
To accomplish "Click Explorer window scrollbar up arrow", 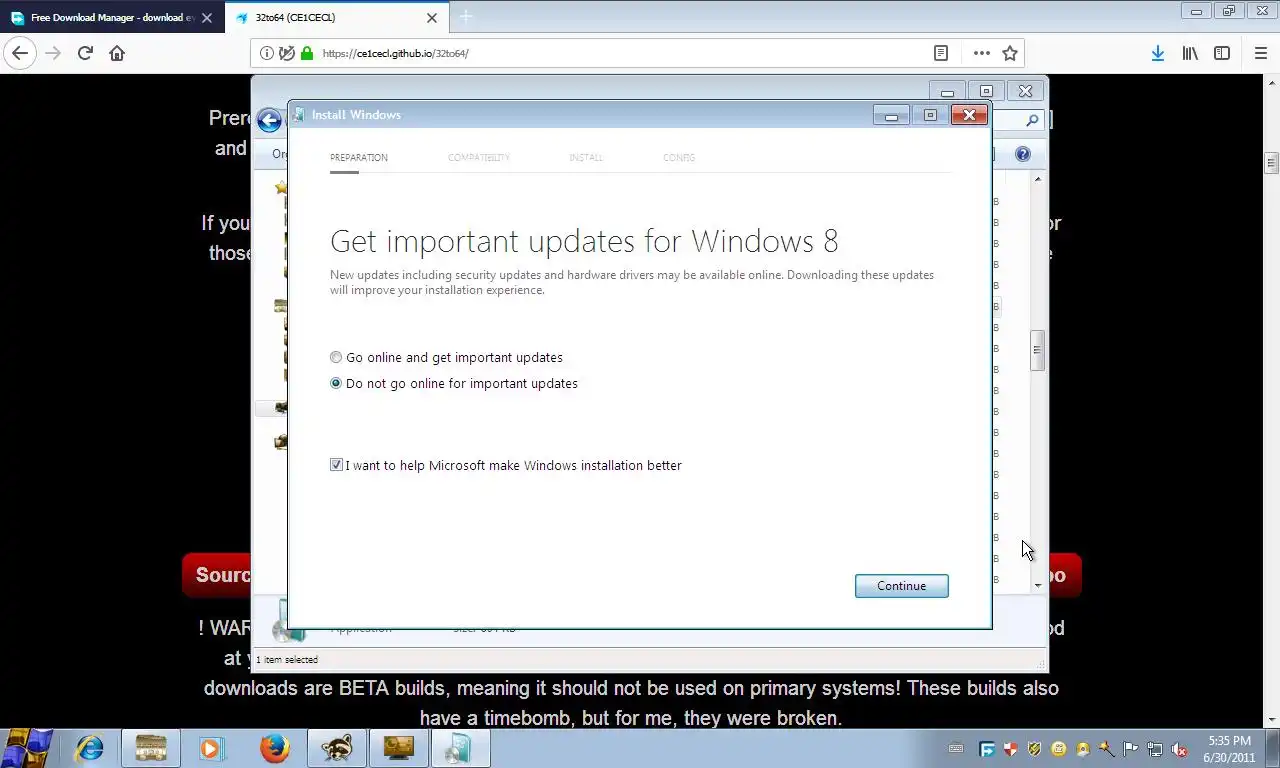I will point(1038,179).
